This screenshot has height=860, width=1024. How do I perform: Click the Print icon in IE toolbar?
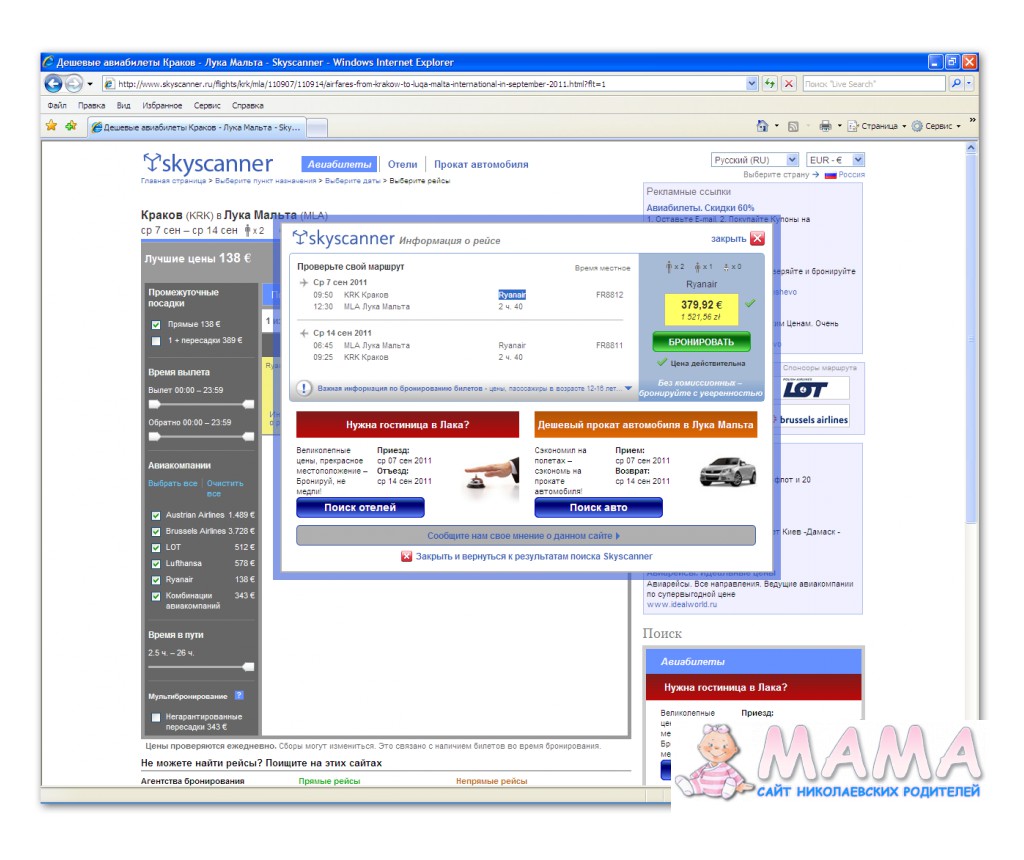825,126
